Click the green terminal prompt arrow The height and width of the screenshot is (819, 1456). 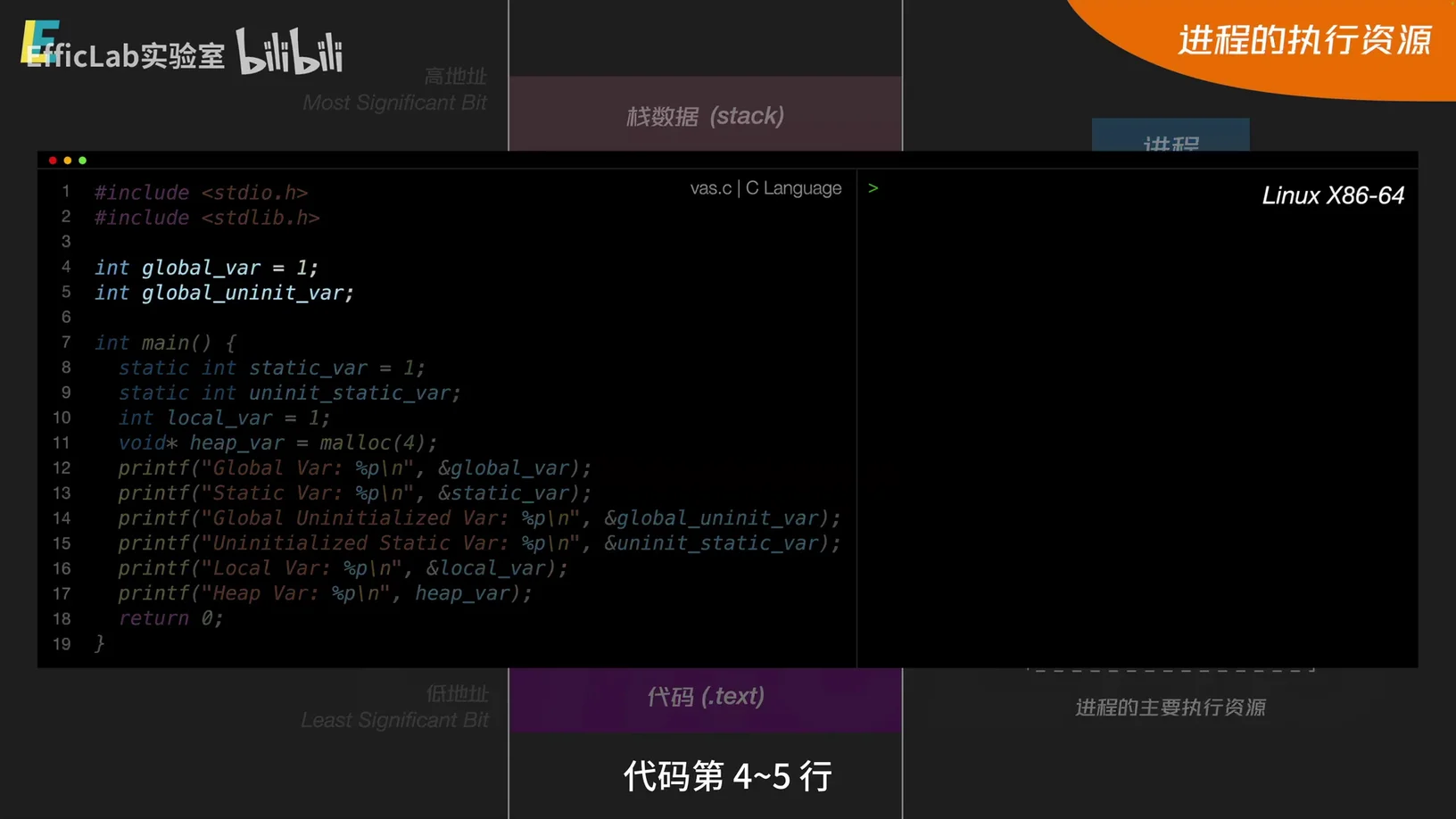[x=873, y=188]
